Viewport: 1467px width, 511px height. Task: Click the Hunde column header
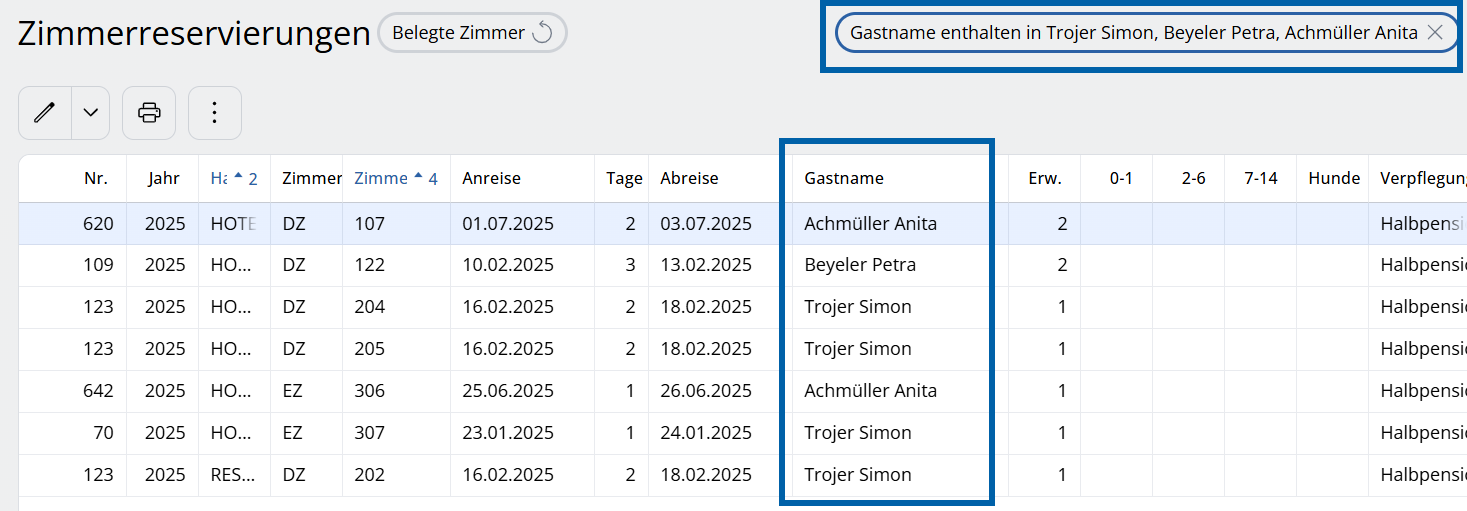[x=1333, y=179]
